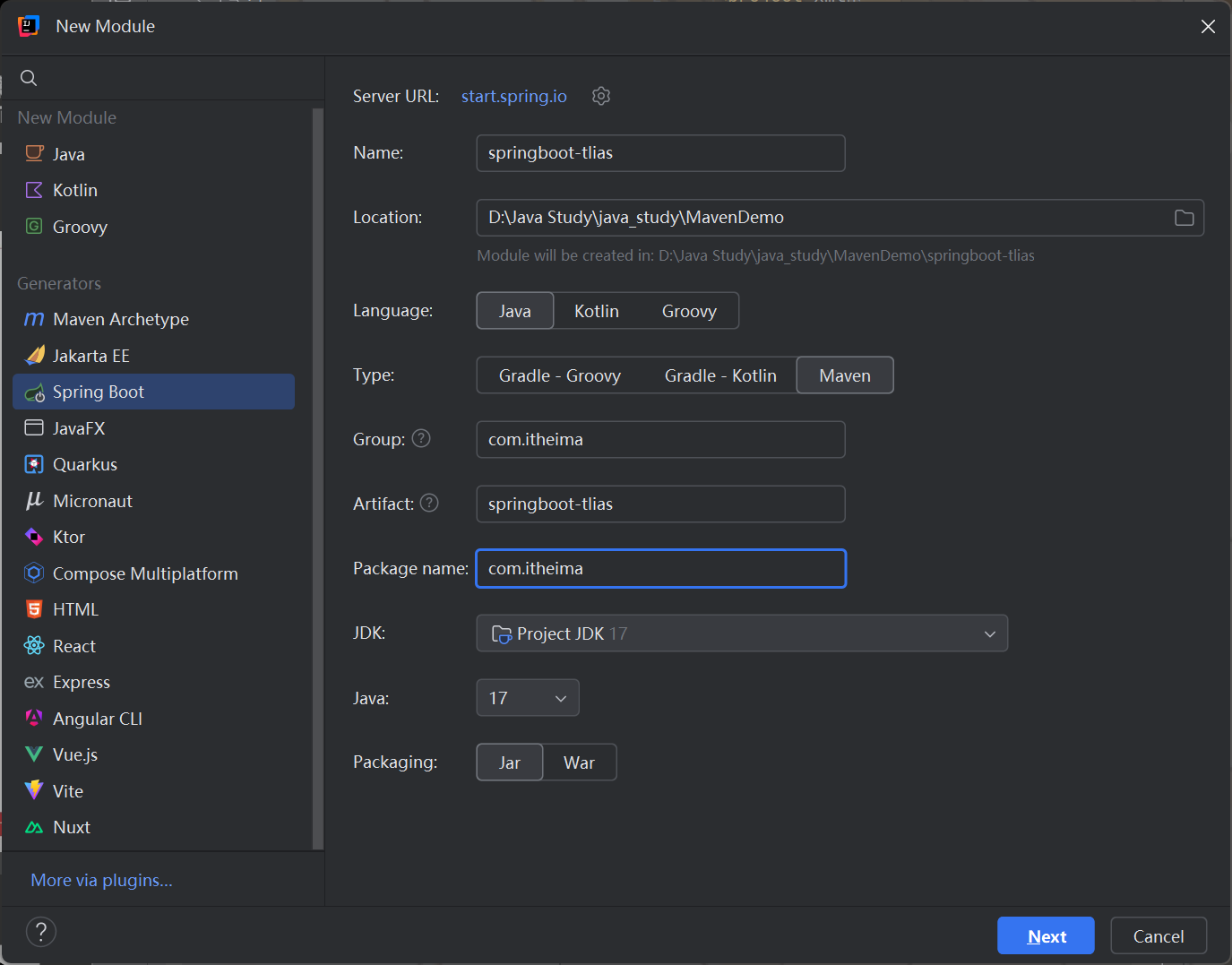
Task: Open the start.spring.io link
Action: pos(513,96)
